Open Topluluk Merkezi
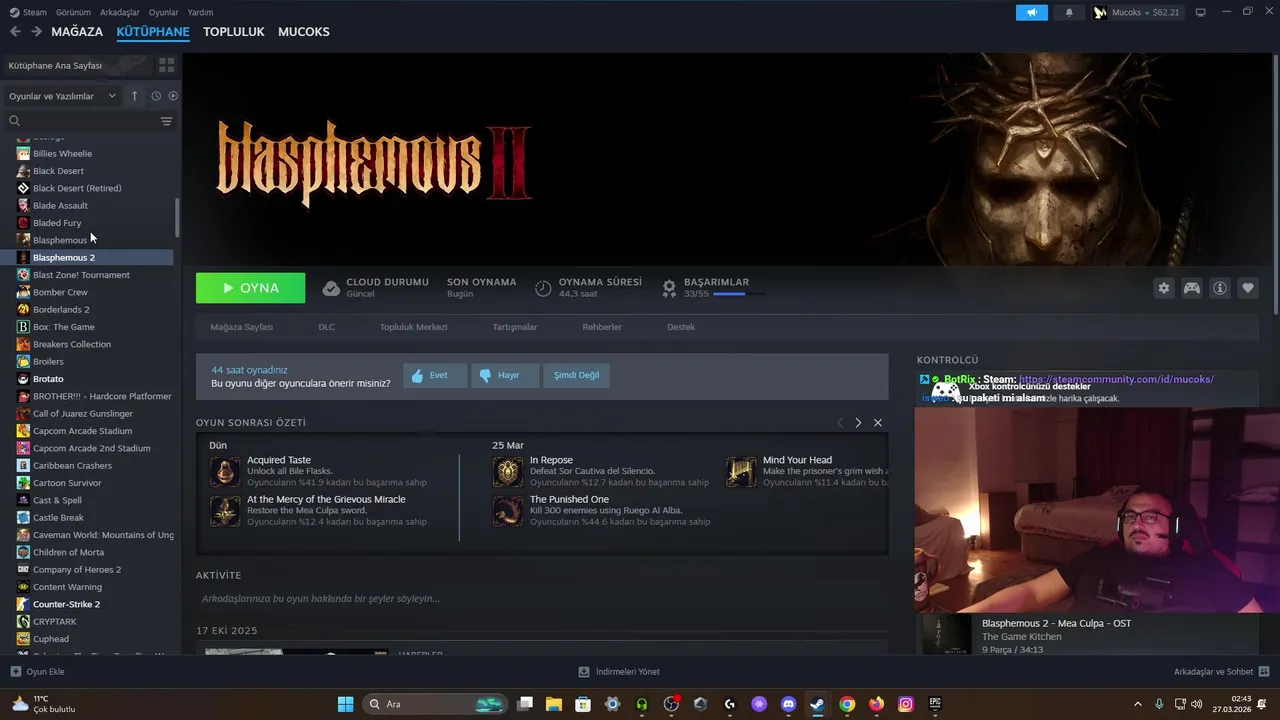 (x=413, y=327)
